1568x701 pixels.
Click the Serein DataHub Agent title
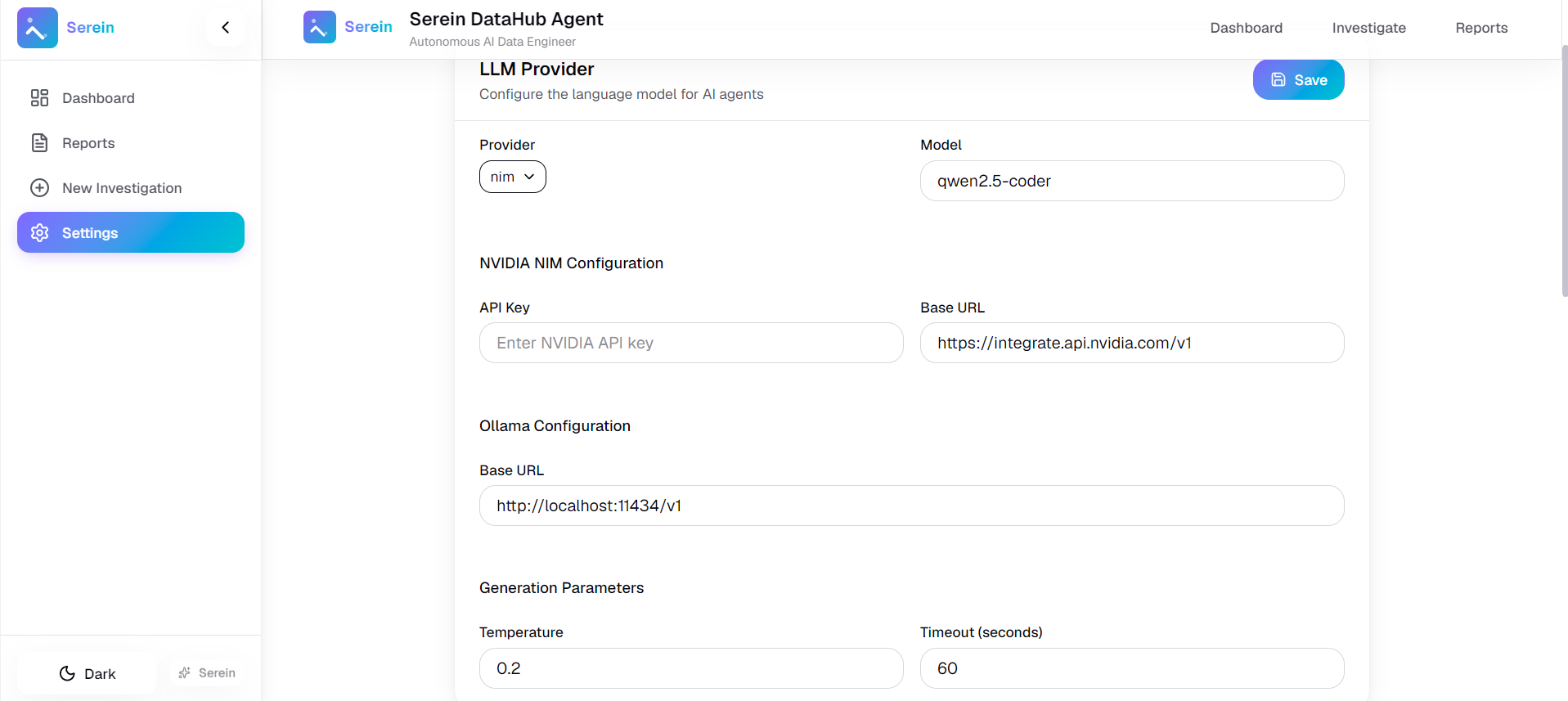(506, 19)
